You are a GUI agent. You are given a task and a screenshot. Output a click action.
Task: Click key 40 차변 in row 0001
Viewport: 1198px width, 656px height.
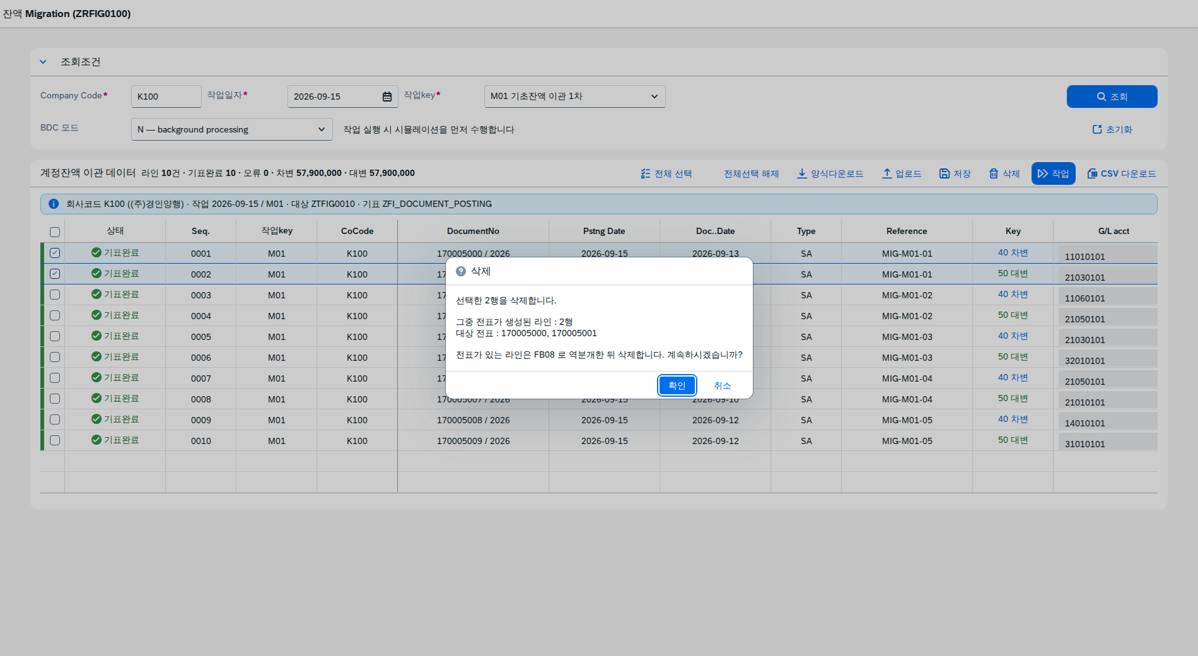point(1012,253)
